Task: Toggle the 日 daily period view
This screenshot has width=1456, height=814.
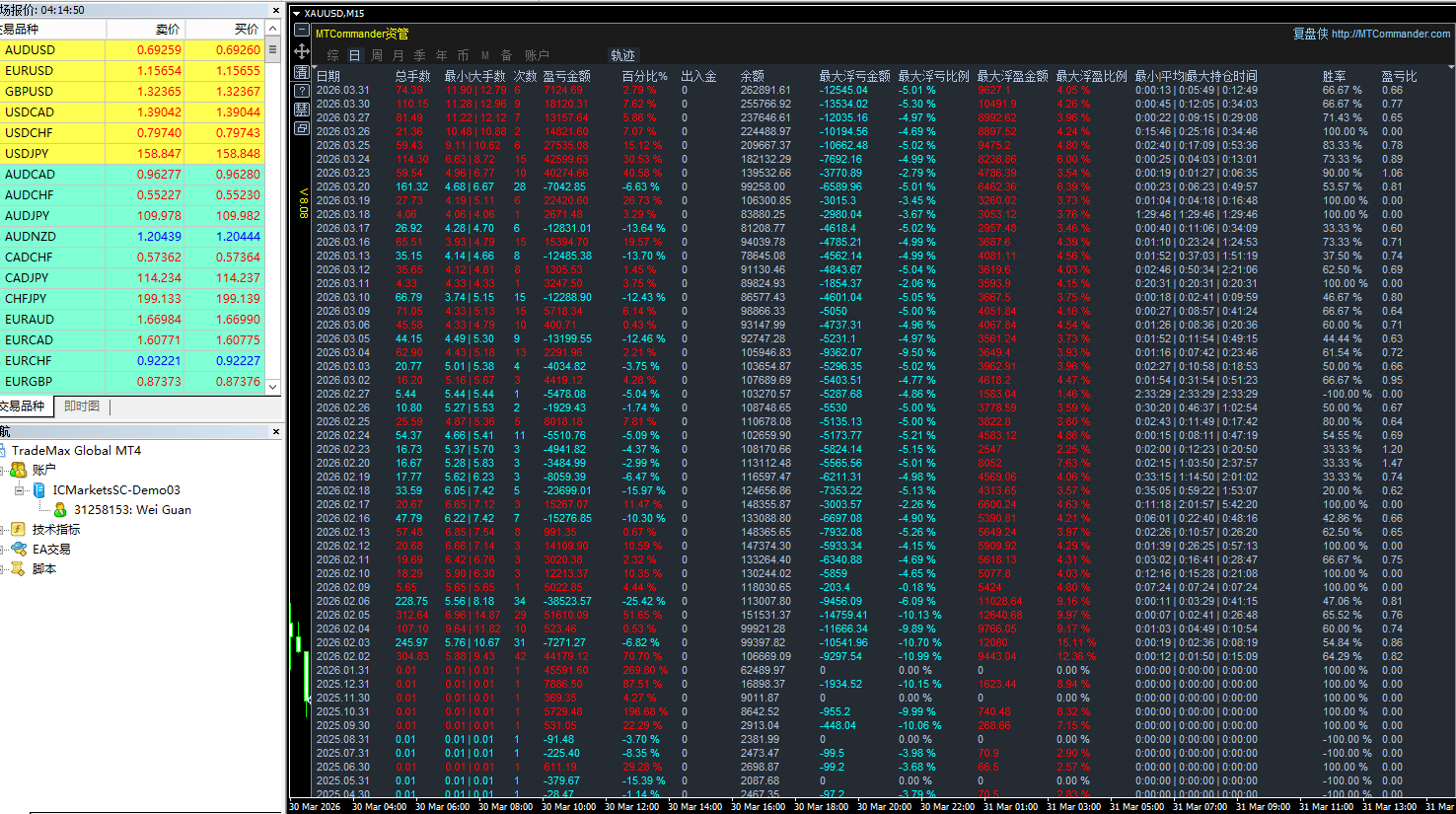Action: point(354,55)
